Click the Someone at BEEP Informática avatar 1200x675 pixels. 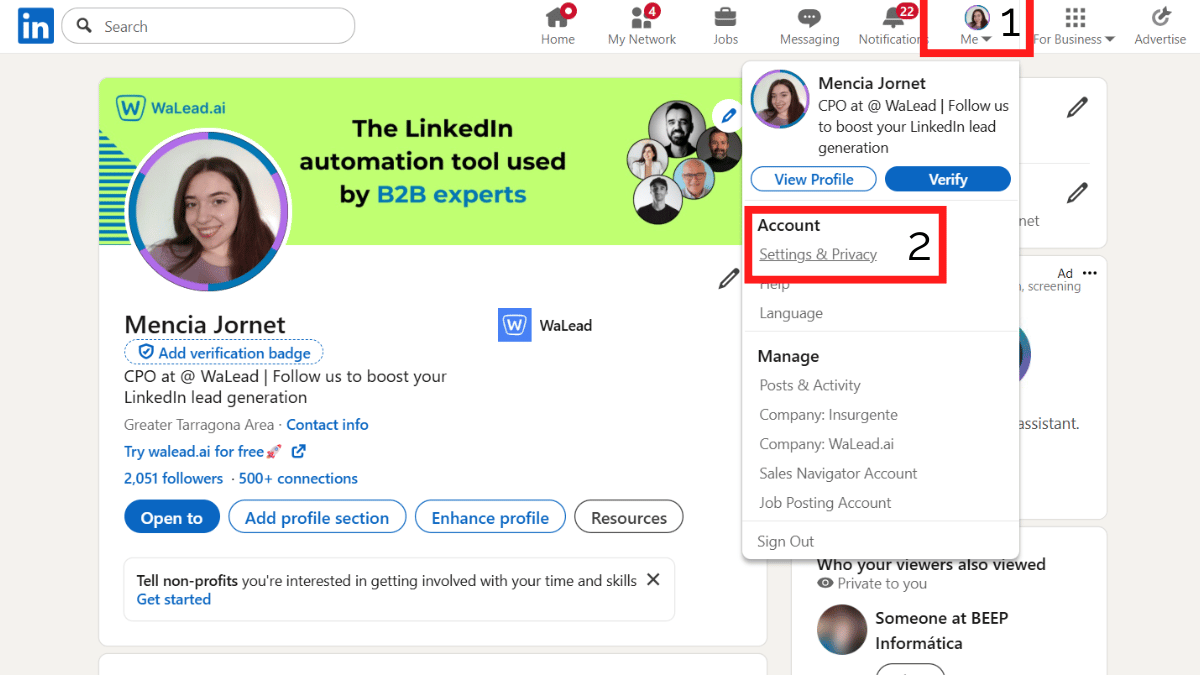click(x=842, y=630)
